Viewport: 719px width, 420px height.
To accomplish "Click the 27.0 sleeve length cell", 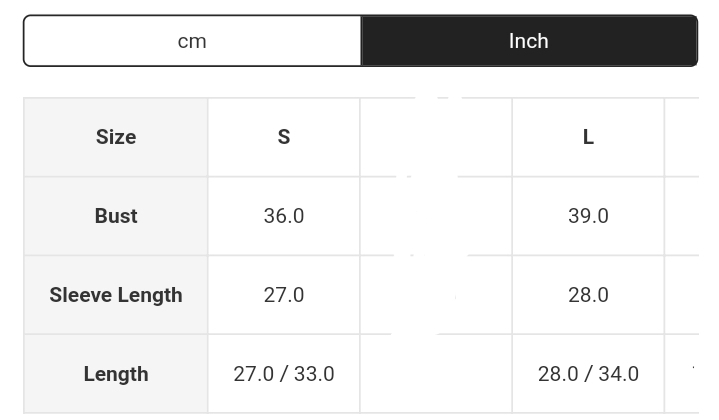I will (x=284, y=295).
